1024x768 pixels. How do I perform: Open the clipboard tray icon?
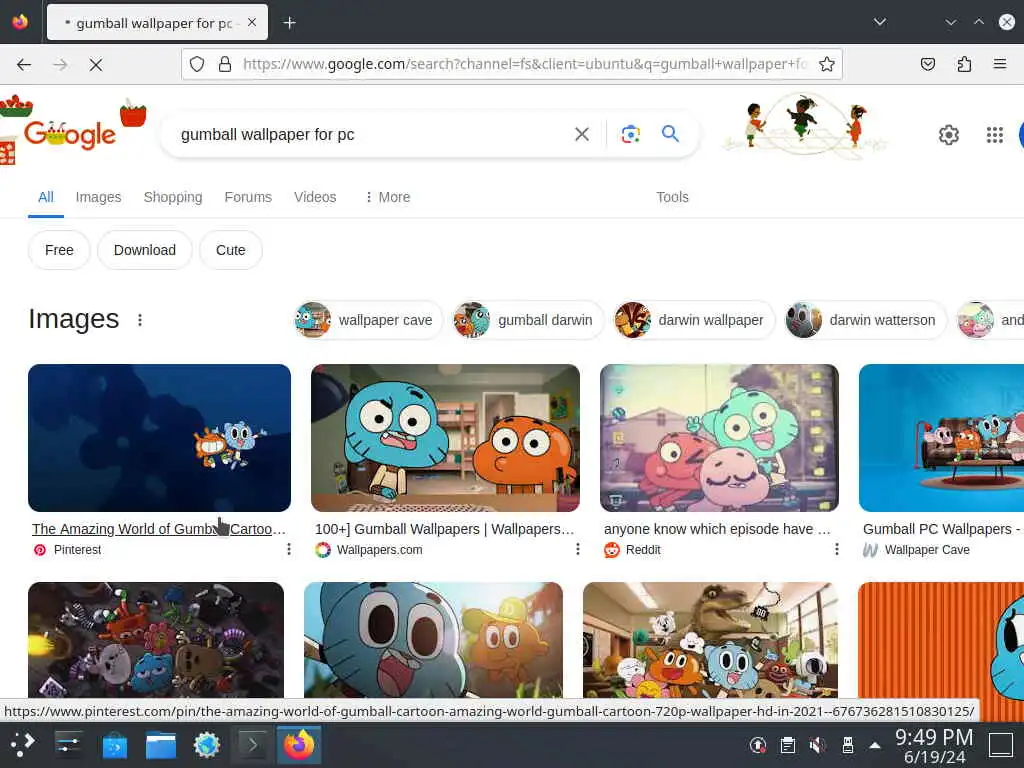pyautogui.click(x=788, y=745)
